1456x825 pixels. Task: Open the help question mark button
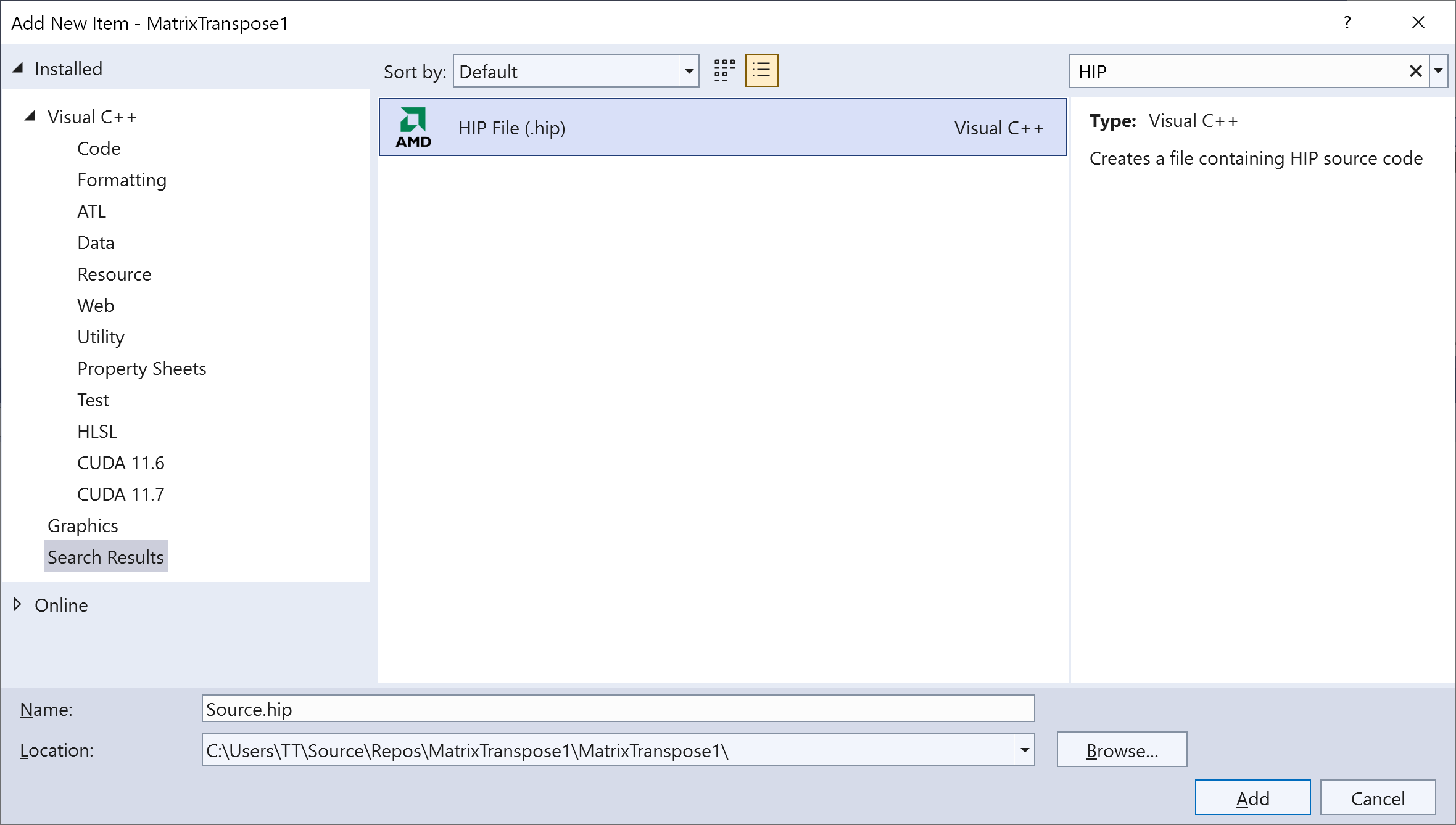(1347, 23)
